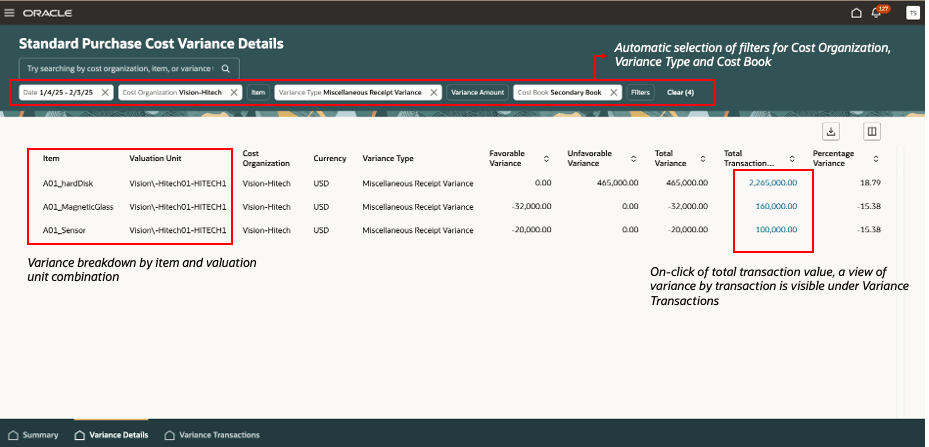Select the A01_MagneticGlass item cell
929x447 pixels.
tap(78, 207)
